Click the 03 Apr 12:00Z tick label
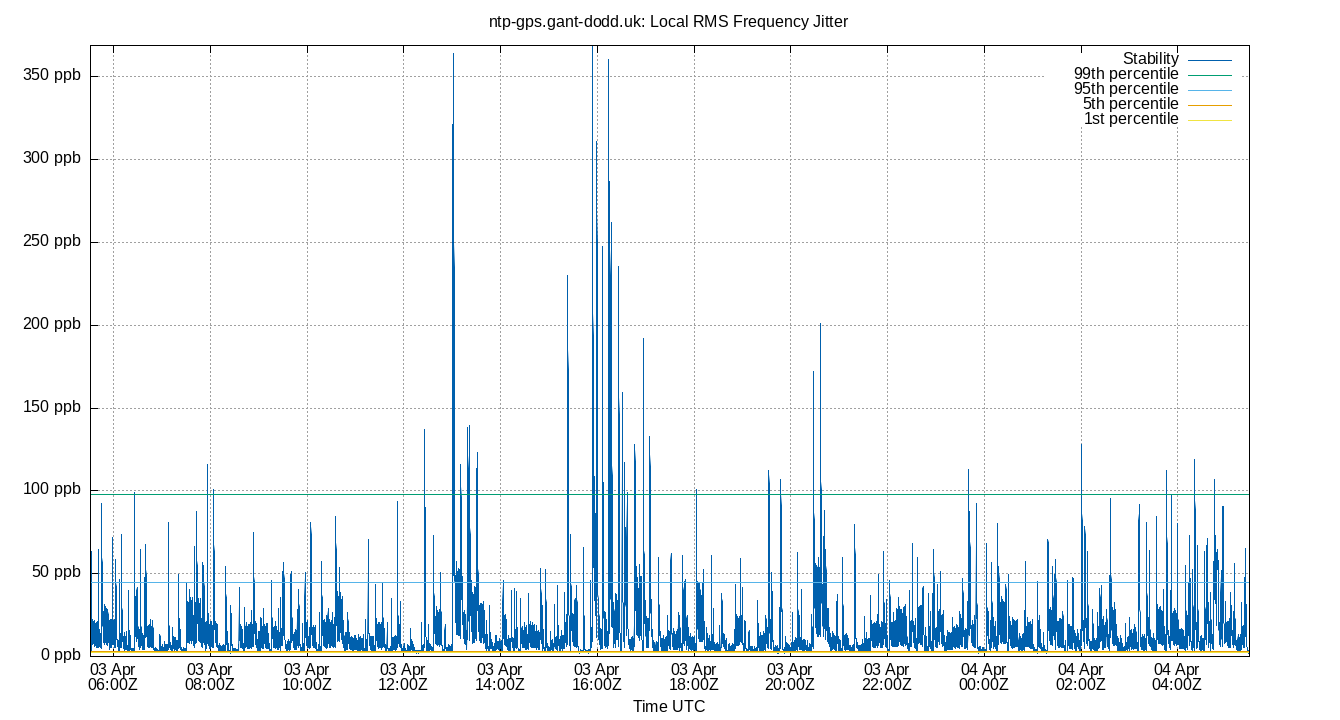The image size is (1340, 720). [401, 675]
